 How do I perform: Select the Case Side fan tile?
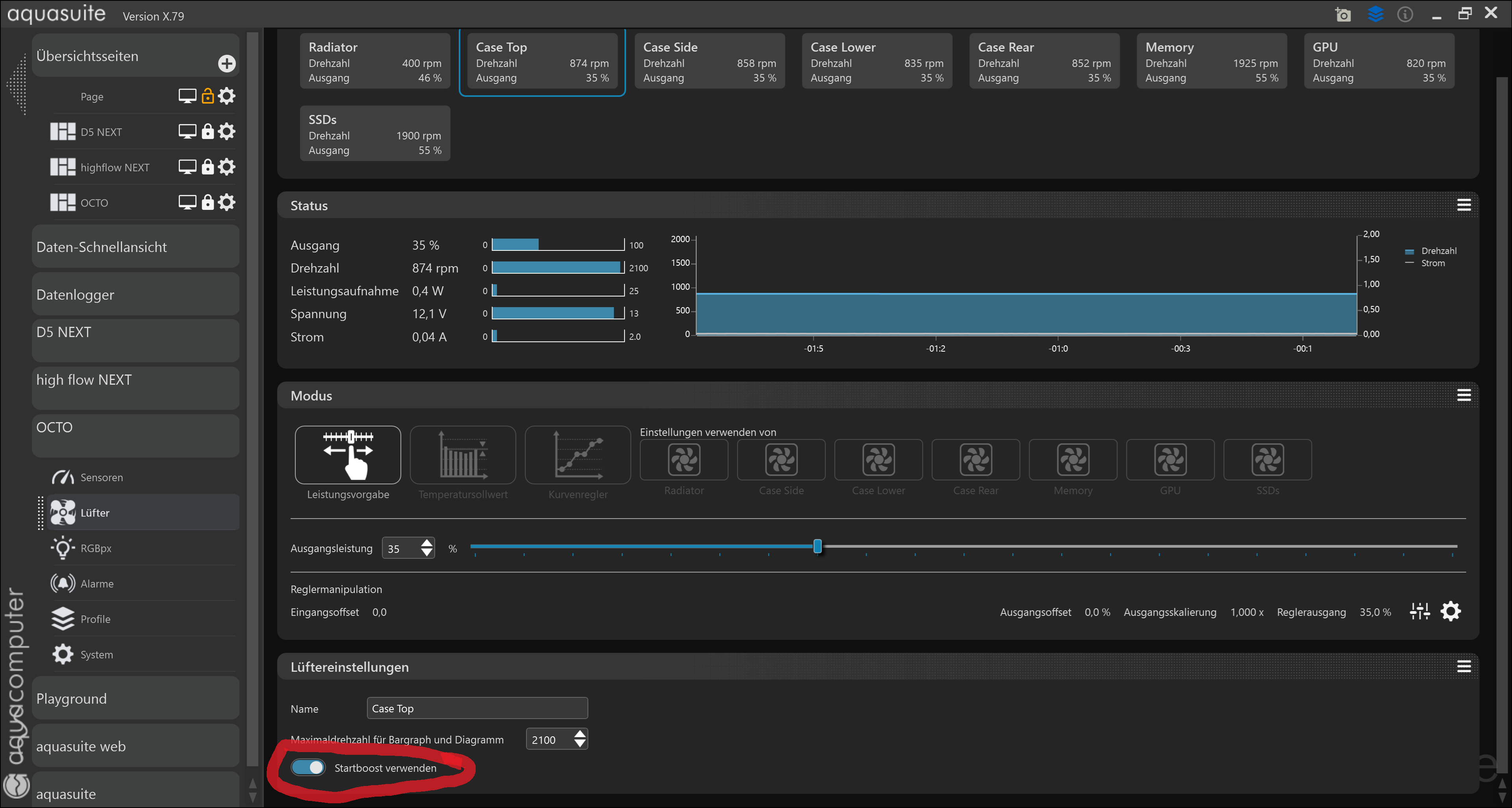[x=709, y=61]
